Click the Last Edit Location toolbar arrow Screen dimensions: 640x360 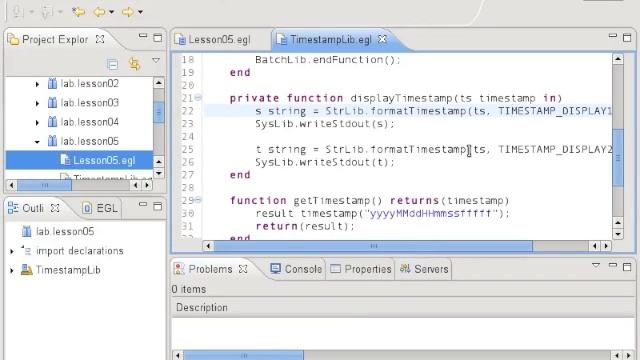click(78, 12)
